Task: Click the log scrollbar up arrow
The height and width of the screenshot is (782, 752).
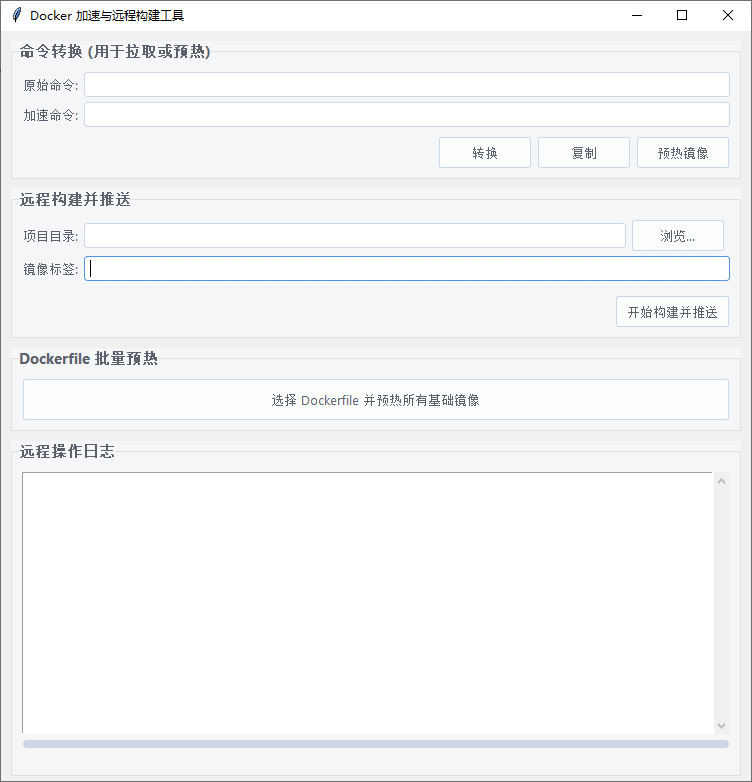Action: (722, 481)
